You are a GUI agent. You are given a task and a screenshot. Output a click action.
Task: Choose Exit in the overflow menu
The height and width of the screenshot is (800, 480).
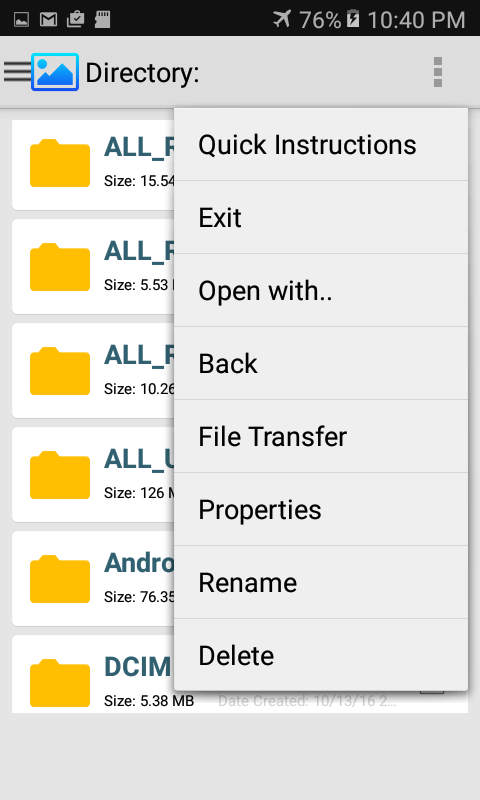click(x=321, y=217)
